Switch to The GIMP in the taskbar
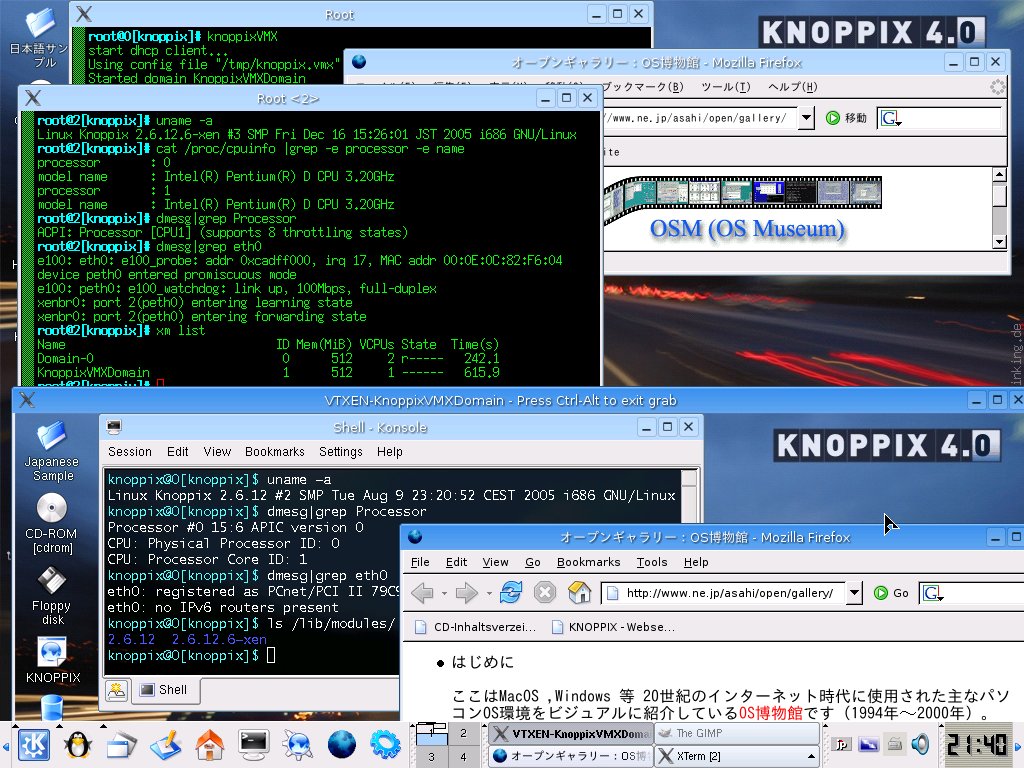The height and width of the screenshot is (768, 1024). pos(737,733)
